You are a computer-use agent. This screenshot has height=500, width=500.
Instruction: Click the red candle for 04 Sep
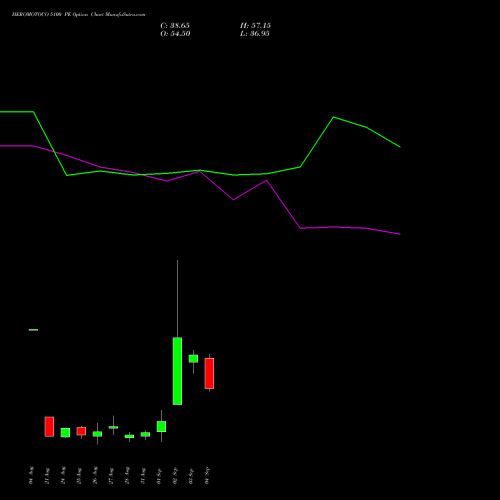click(209, 373)
